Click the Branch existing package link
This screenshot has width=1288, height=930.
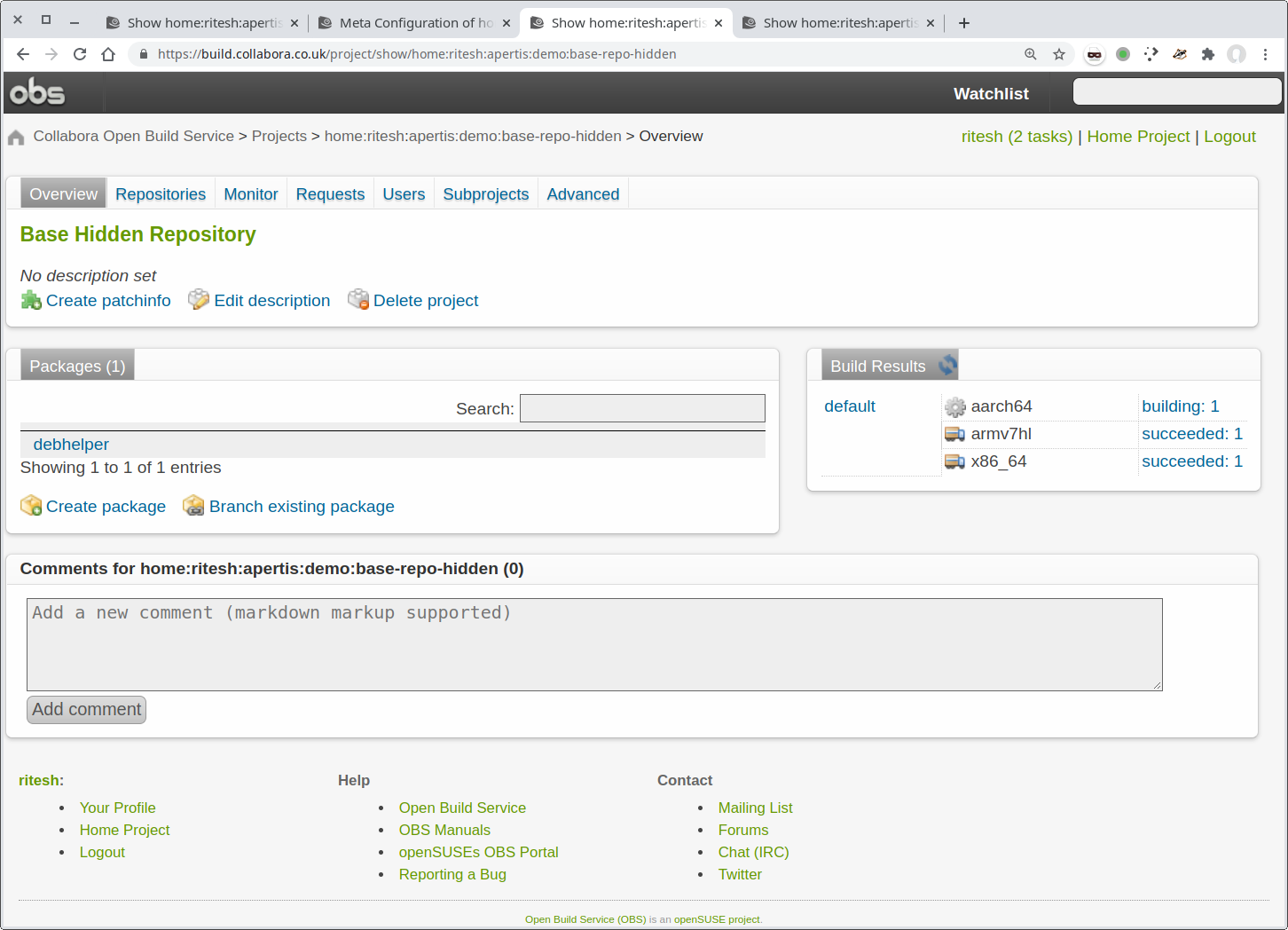coord(302,507)
